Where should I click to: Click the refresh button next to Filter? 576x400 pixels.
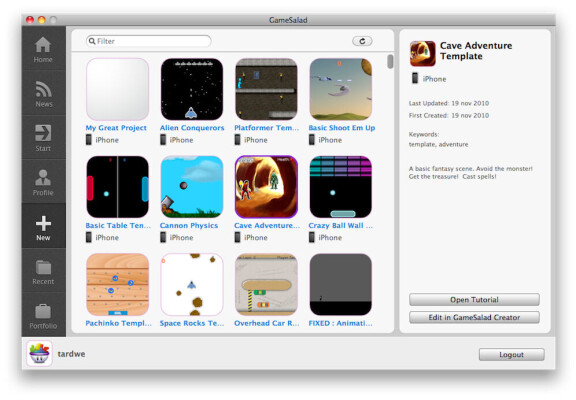click(362, 41)
